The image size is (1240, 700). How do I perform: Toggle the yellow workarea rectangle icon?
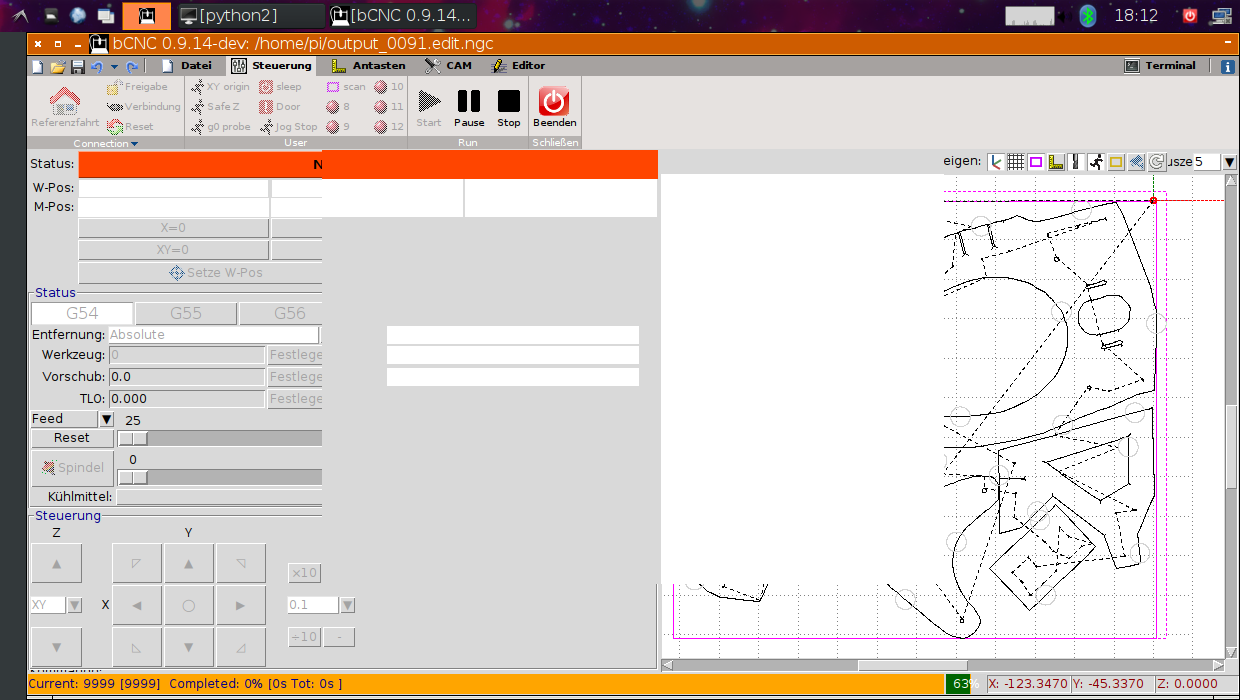[1116, 162]
